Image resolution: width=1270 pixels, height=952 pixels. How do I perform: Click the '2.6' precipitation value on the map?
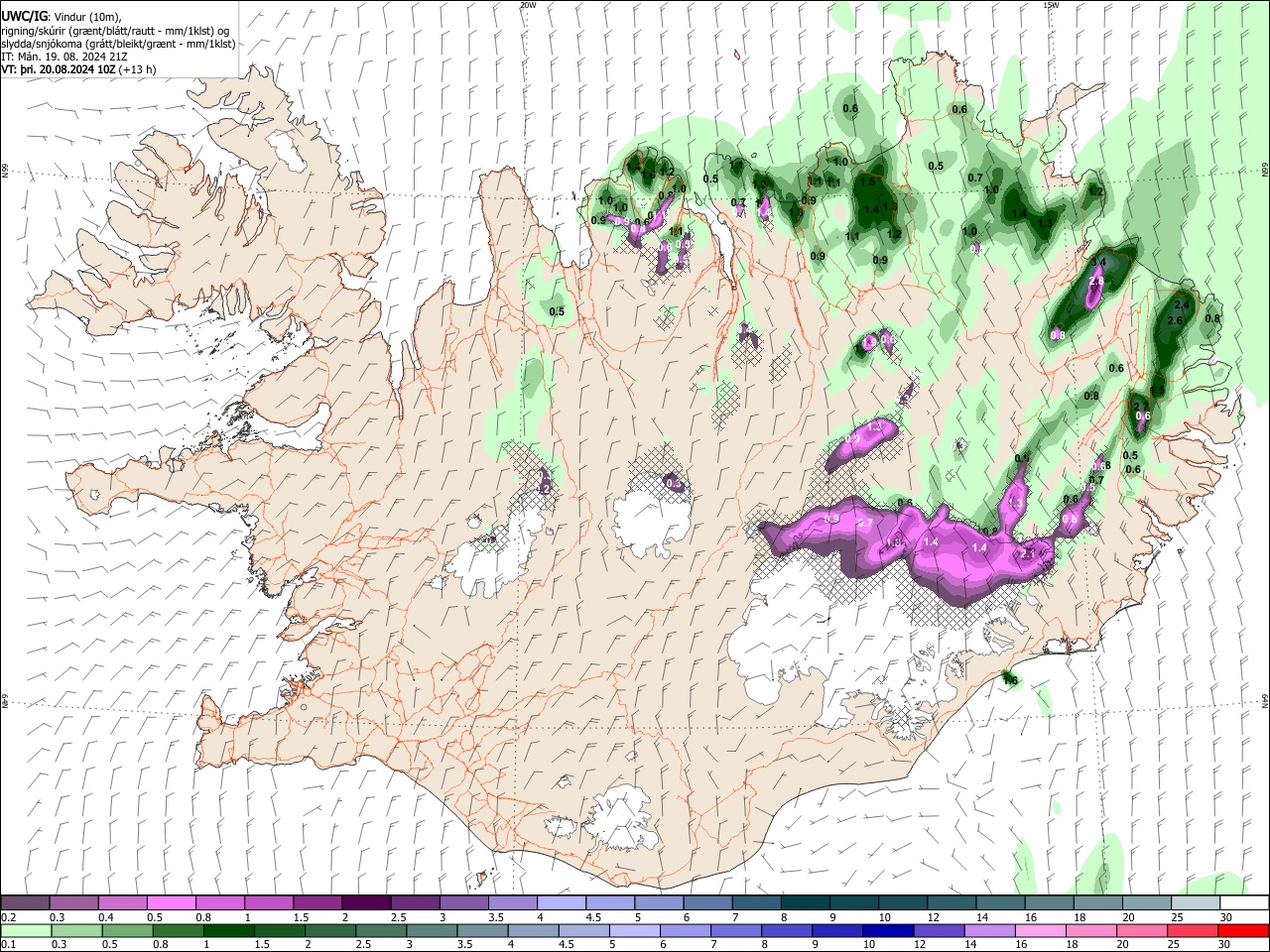pyautogui.click(x=1176, y=320)
